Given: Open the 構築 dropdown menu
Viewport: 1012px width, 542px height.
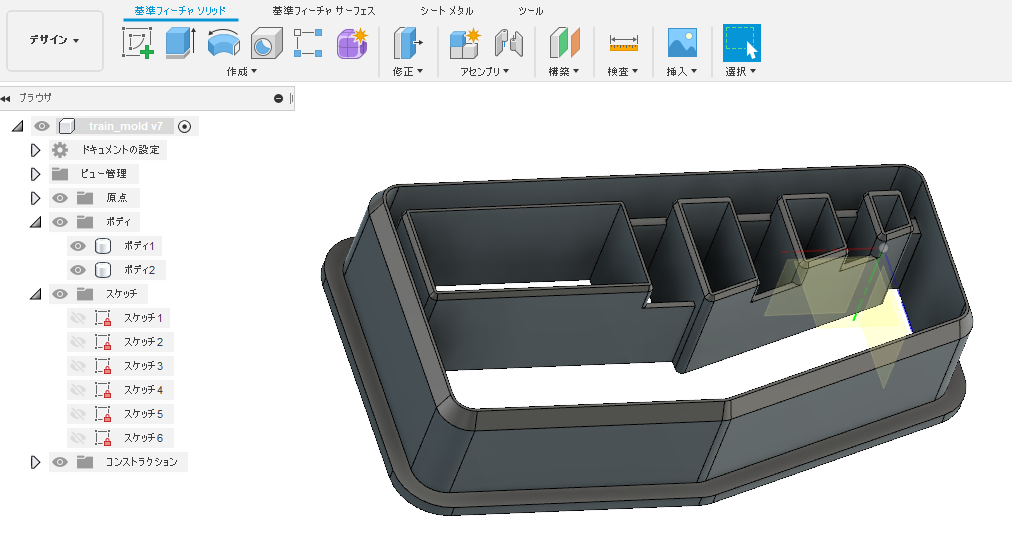Looking at the screenshot, I should pos(564,72).
